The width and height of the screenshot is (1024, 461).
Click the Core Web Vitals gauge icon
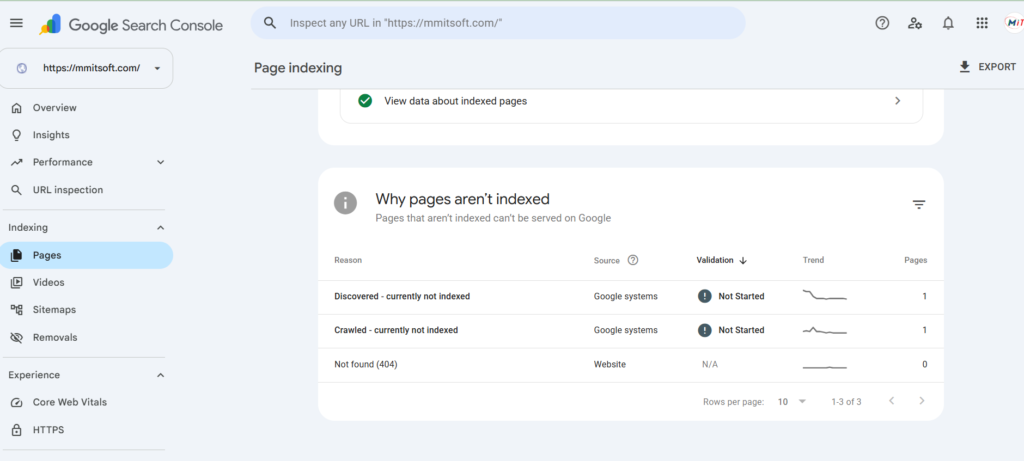click(x=17, y=402)
